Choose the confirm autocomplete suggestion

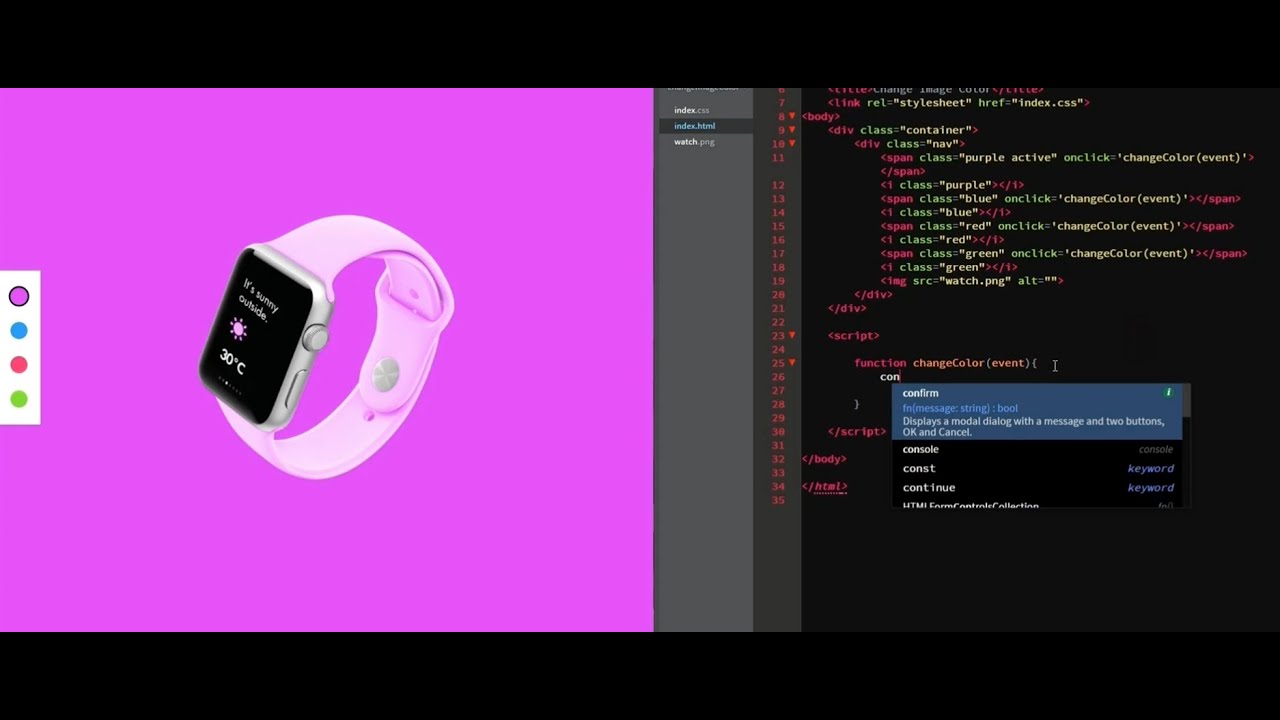(x=1037, y=412)
